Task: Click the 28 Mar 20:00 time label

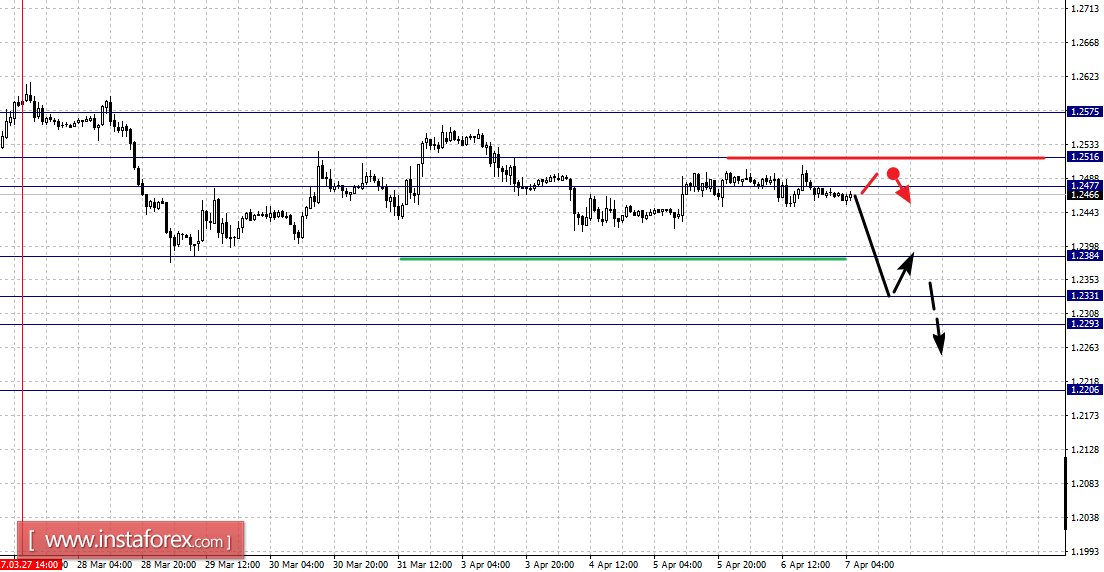Action: (x=170, y=565)
